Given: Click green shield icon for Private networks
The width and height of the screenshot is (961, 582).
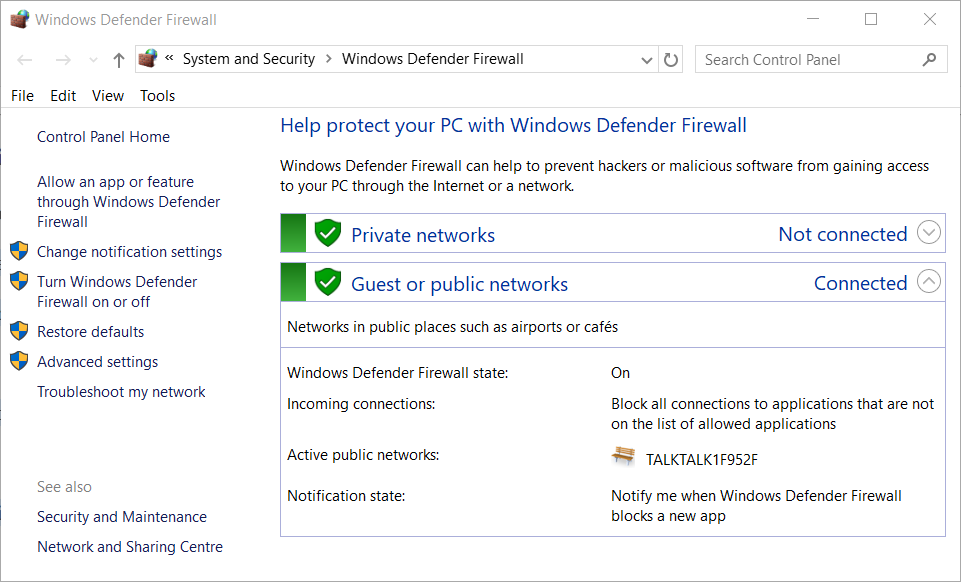Looking at the screenshot, I should coord(328,233).
